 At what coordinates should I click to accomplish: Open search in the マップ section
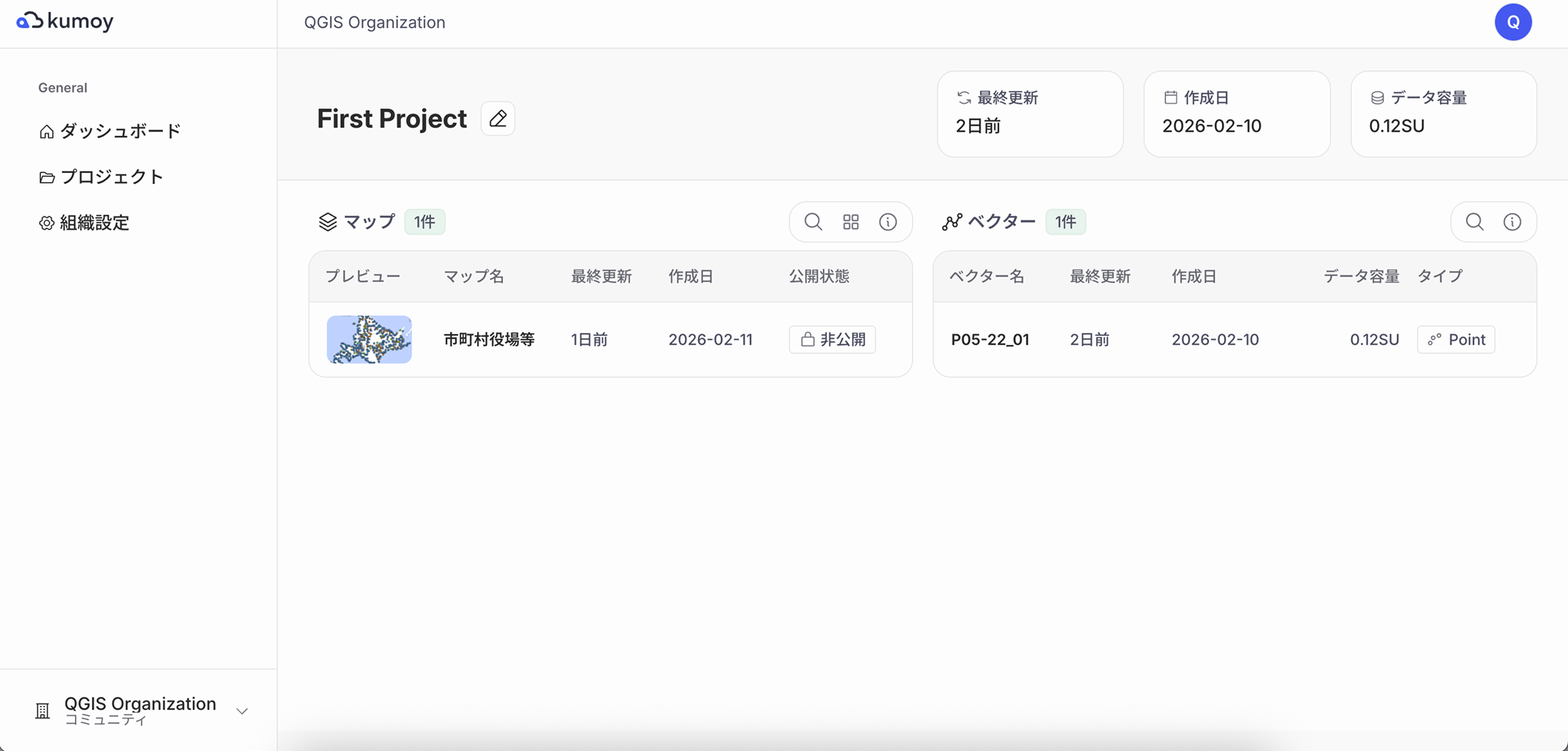(812, 221)
